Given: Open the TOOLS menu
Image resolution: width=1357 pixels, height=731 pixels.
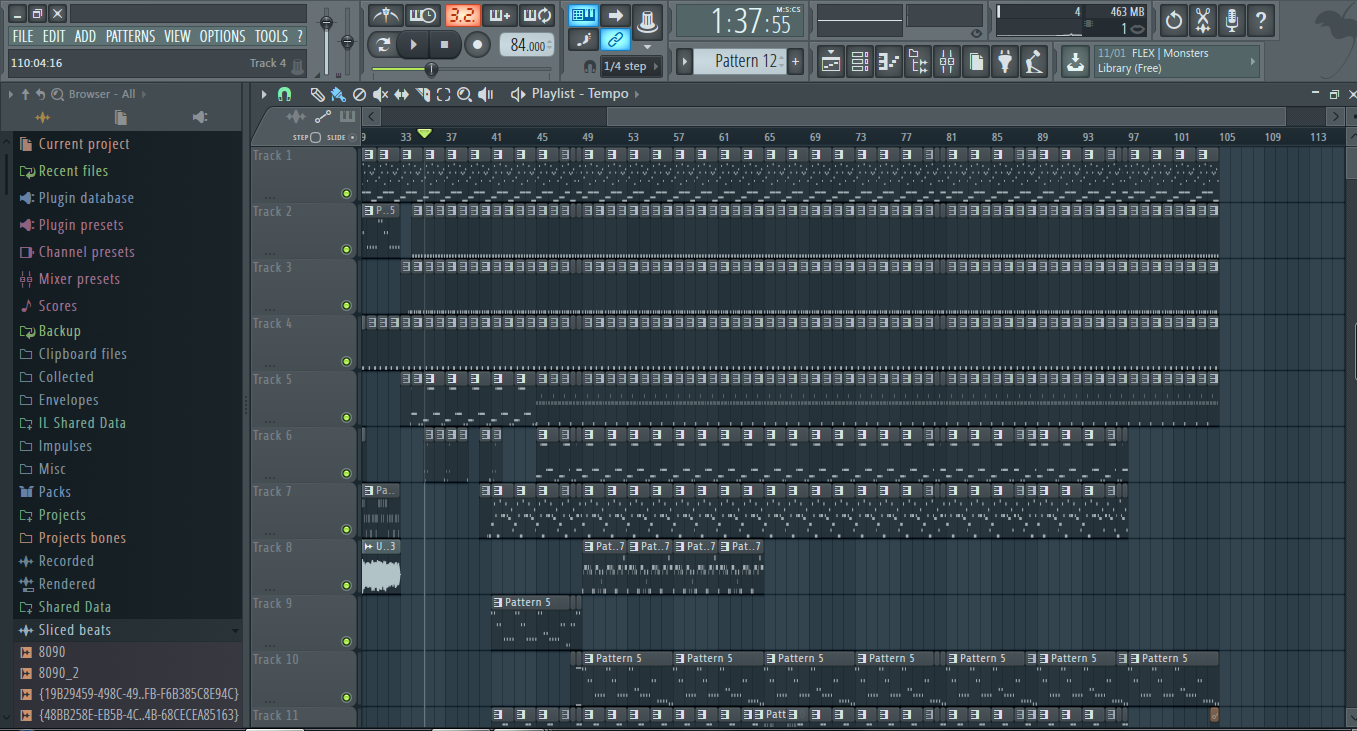Looking at the screenshot, I should (x=271, y=36).
